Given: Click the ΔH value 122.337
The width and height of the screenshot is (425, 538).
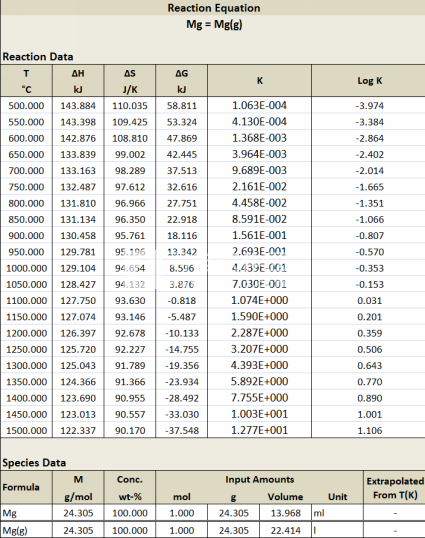Looking at the screenshot, I should [78, 430].
